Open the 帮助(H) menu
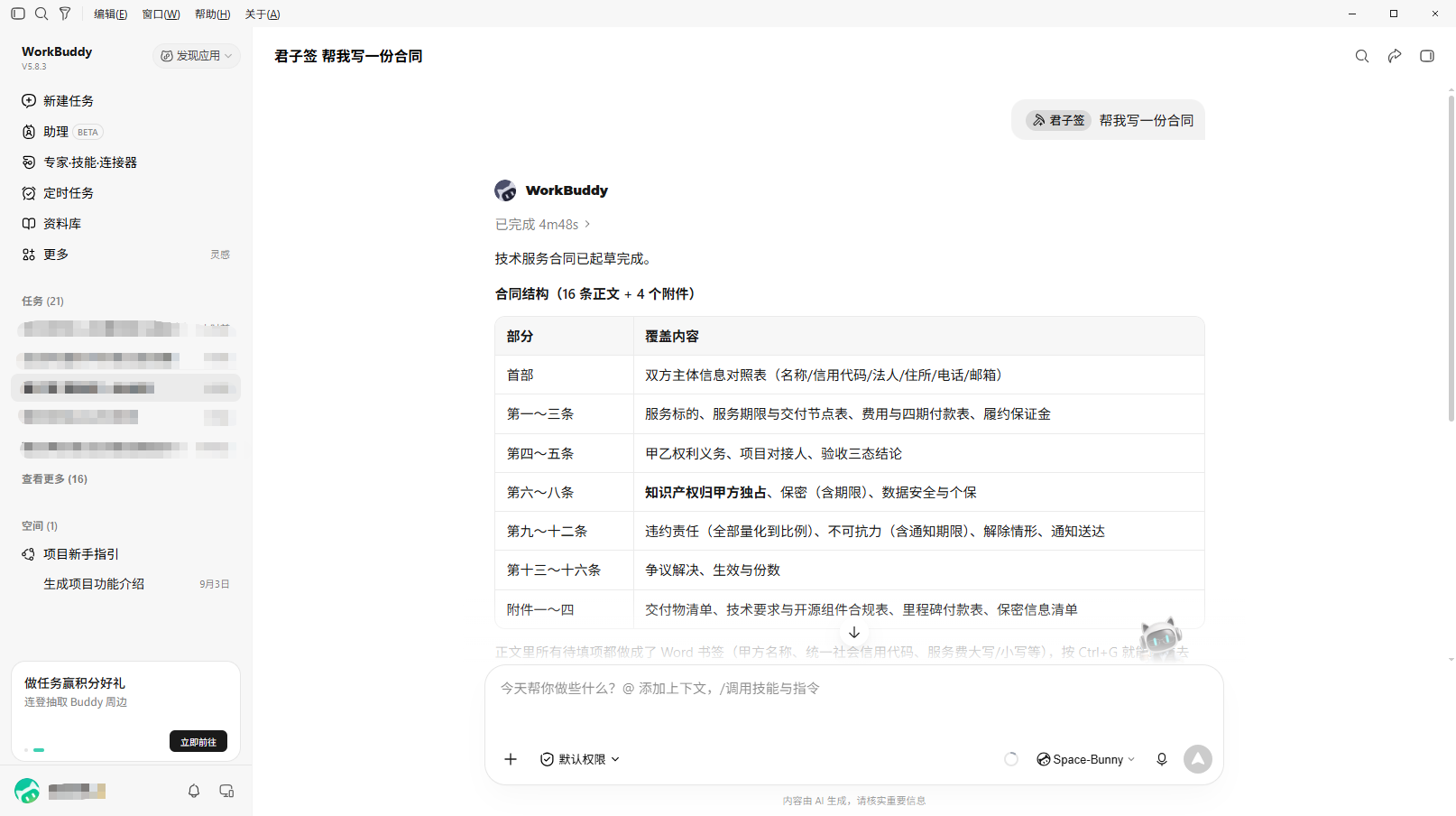Screen dimensions: 1456x816 [x=212, y=14]
